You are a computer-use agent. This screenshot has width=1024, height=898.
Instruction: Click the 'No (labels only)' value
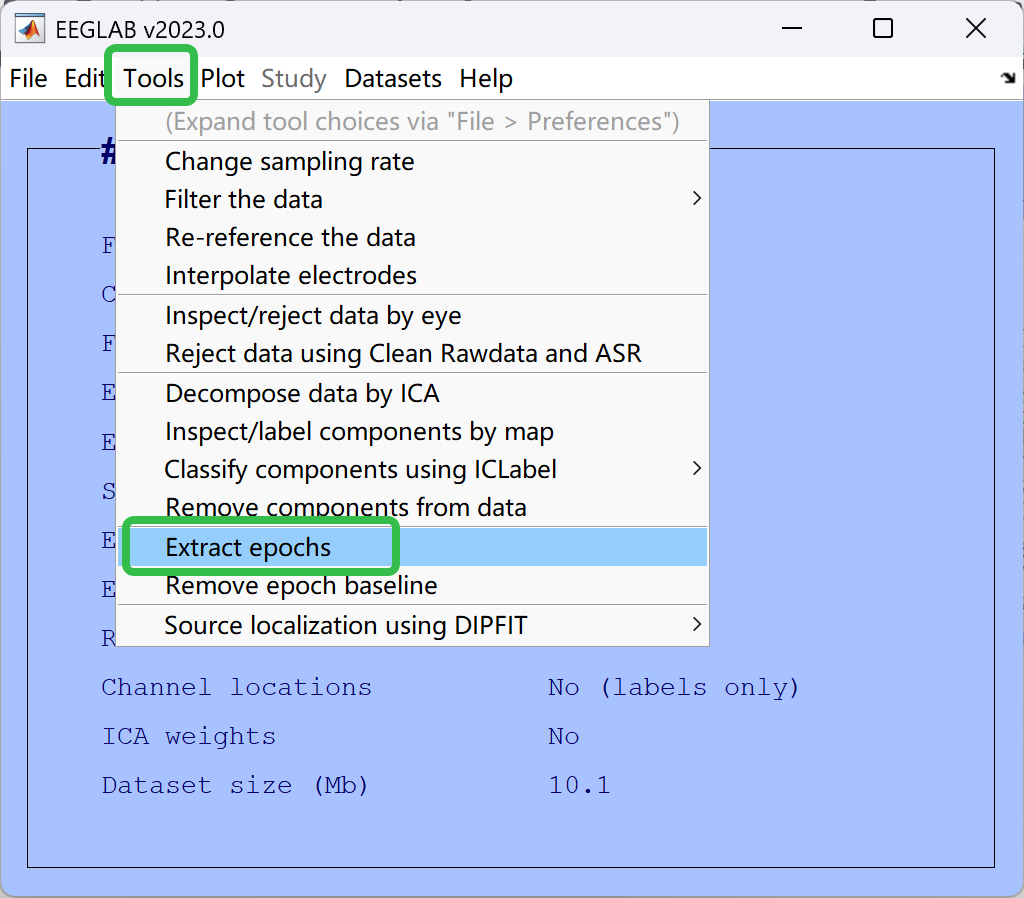(x=673, y=688)
